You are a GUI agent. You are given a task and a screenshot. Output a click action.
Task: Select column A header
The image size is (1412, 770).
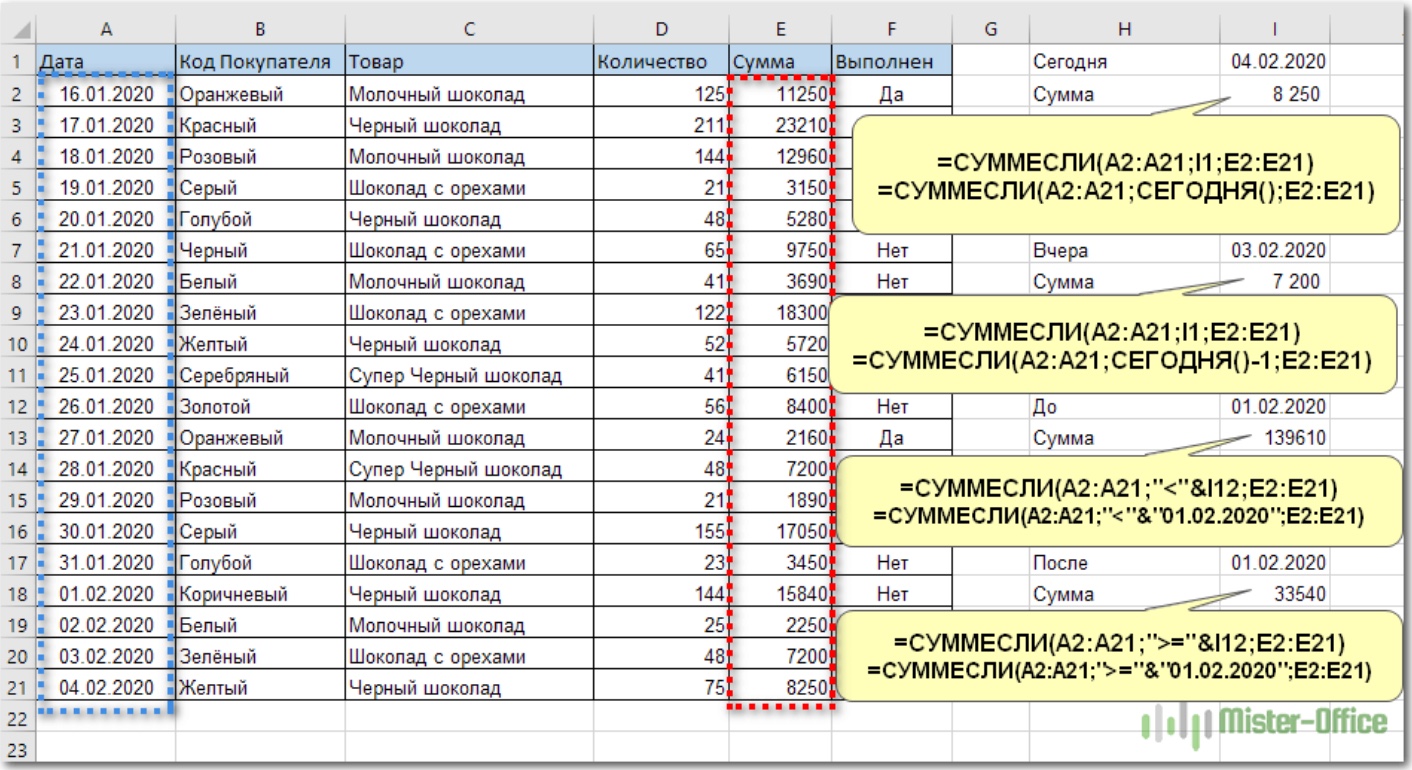coord(105,30)
